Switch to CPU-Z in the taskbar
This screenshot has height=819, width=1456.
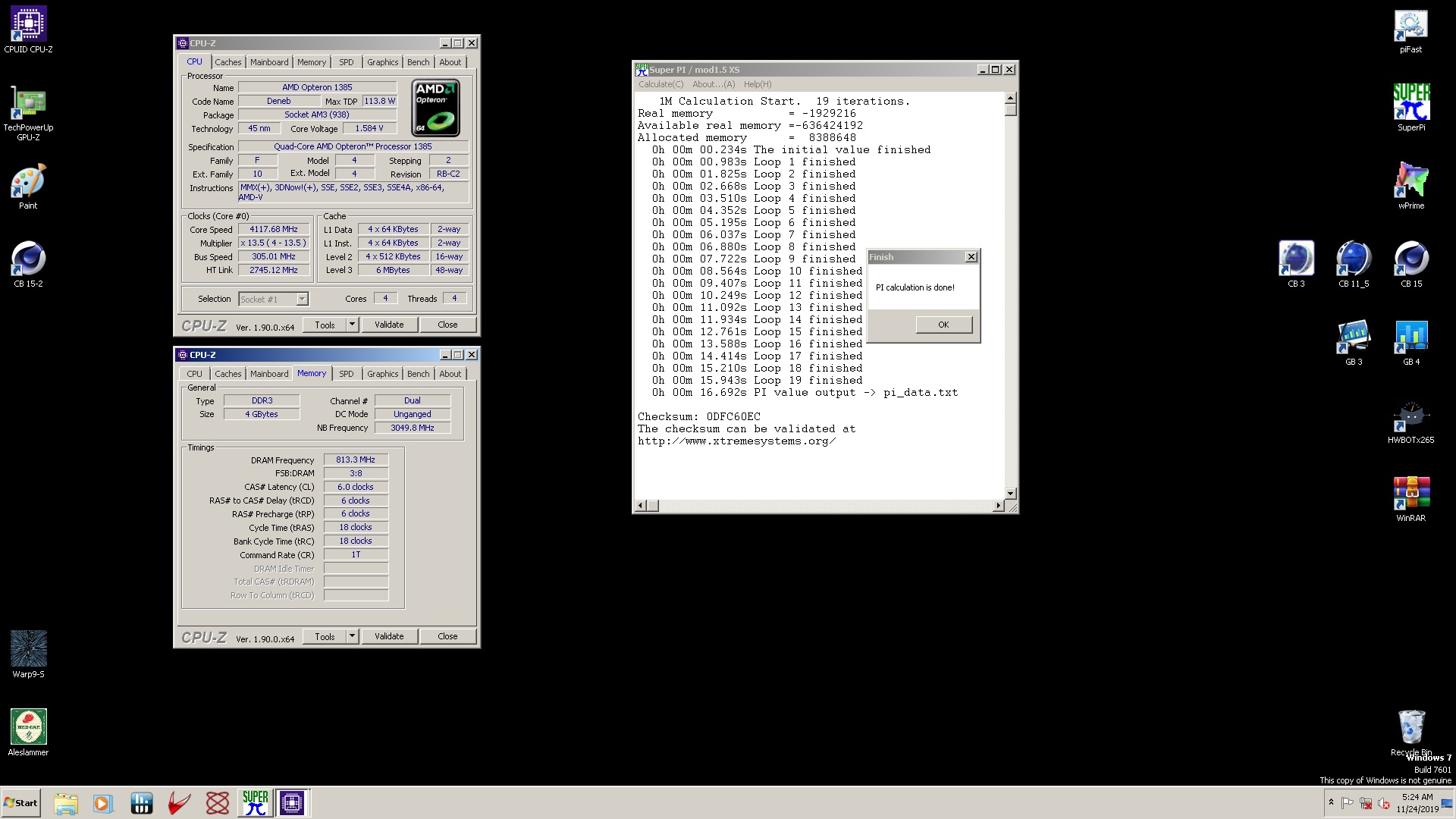click(x=292, y=803)
